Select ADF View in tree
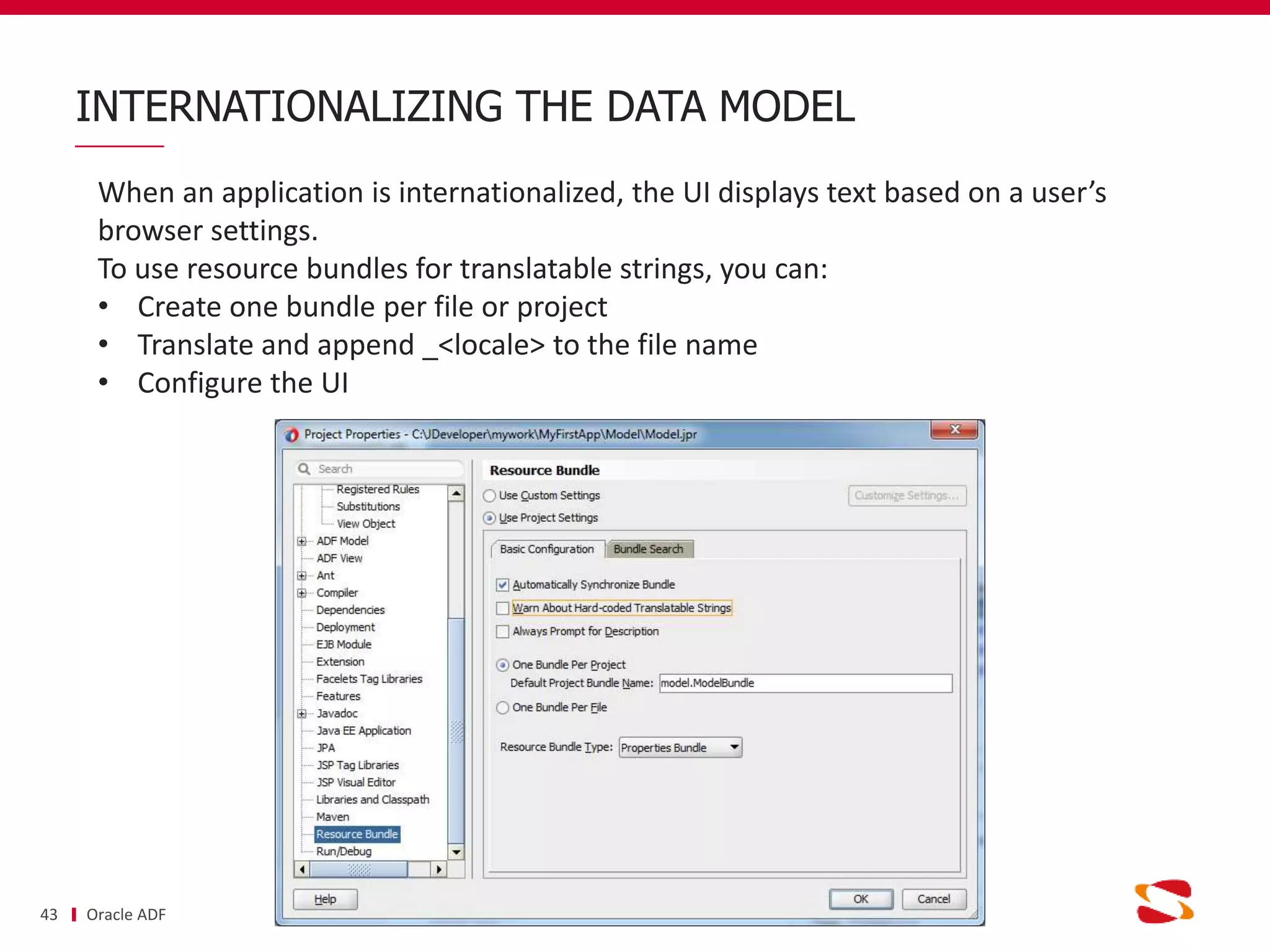Image resolution: width=1270 pixels, height=952 pixels. [x=339, y=558]
